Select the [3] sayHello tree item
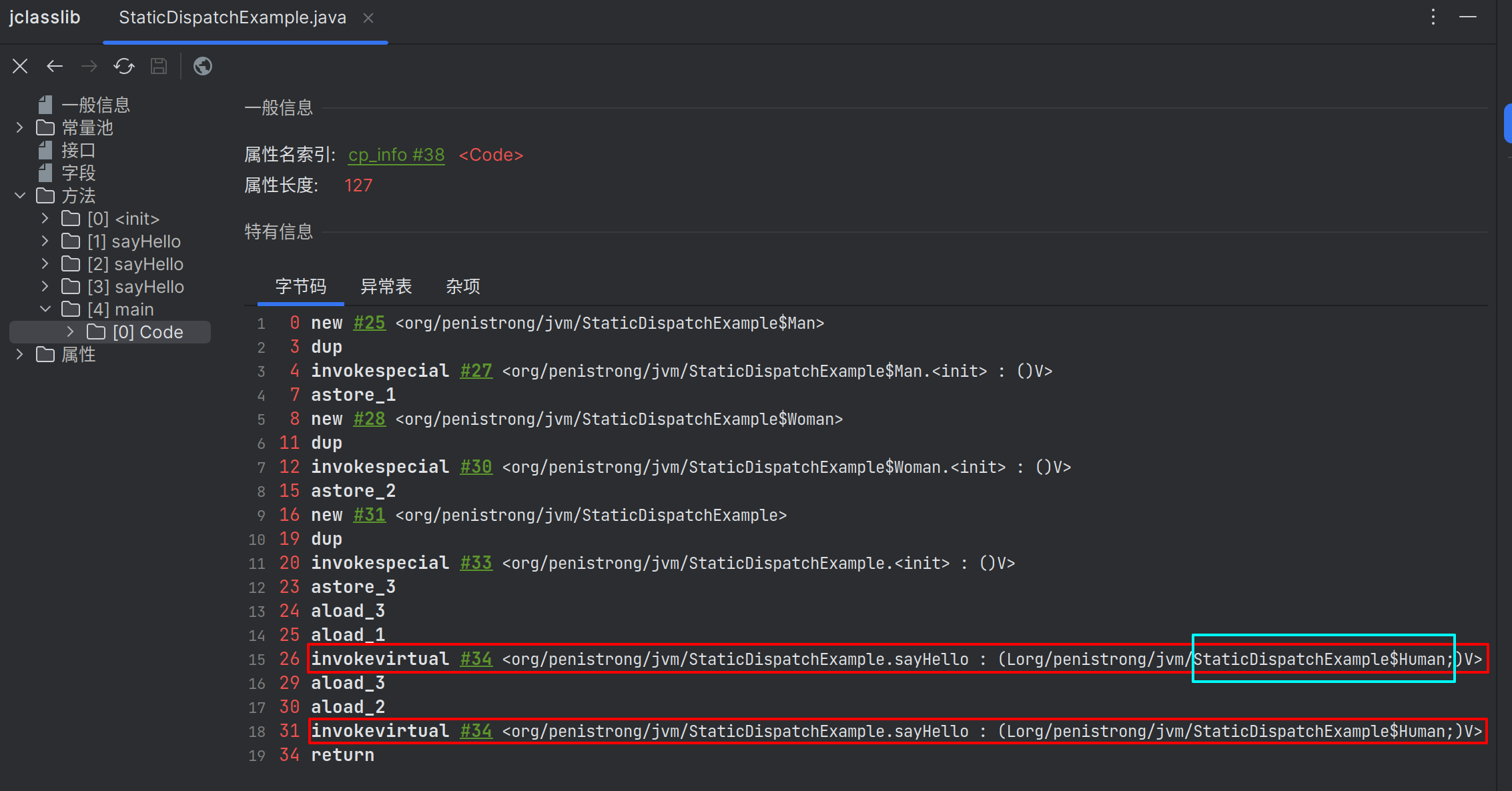 click(123, 287)
